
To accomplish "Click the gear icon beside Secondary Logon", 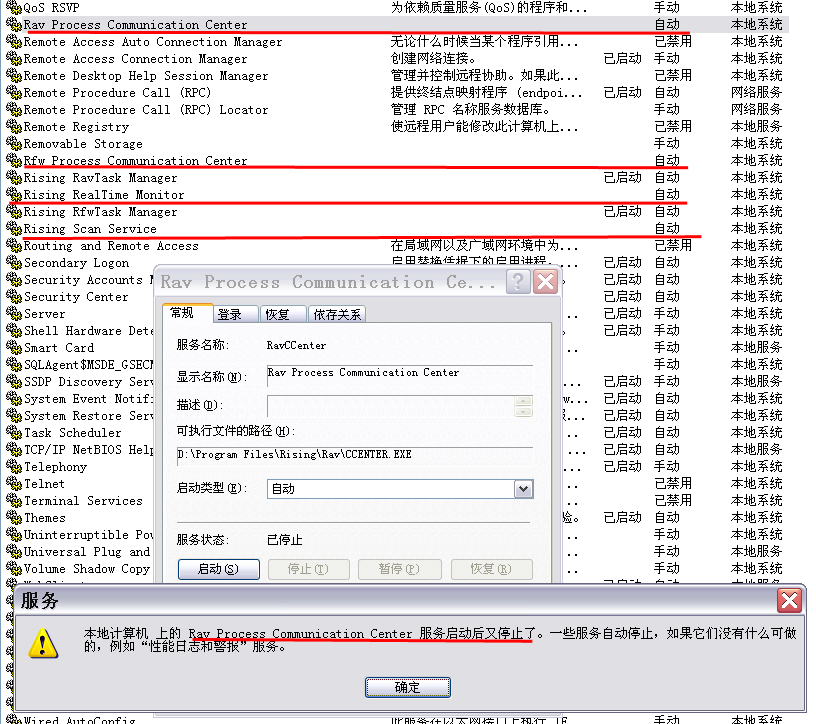I will tap(14, 263).
